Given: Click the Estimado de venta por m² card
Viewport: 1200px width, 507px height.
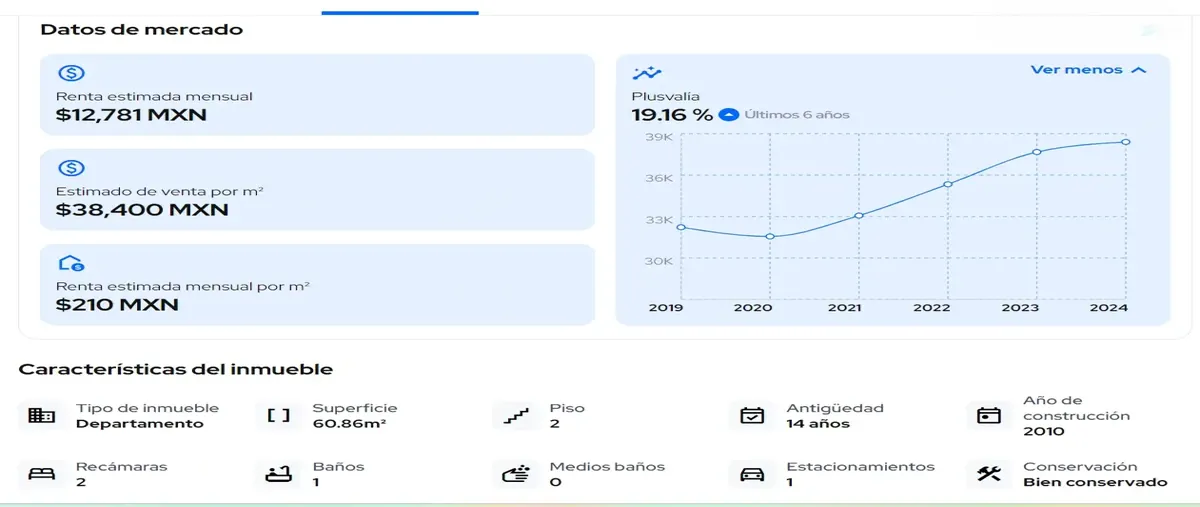Looking at the screenshot, I should pos(317,190).
